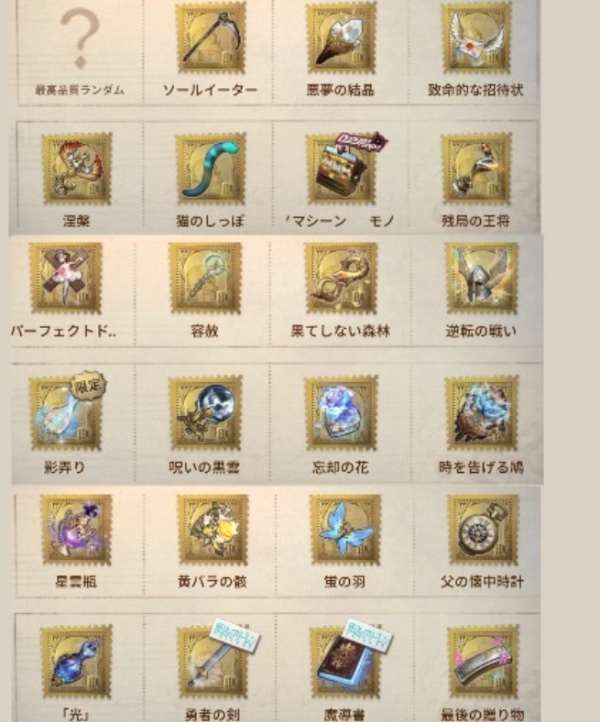This screenshot has width=600, height=722.
Task: Select the 蛍の羽 butterfly wings stamp
Action: click(345, 530)
